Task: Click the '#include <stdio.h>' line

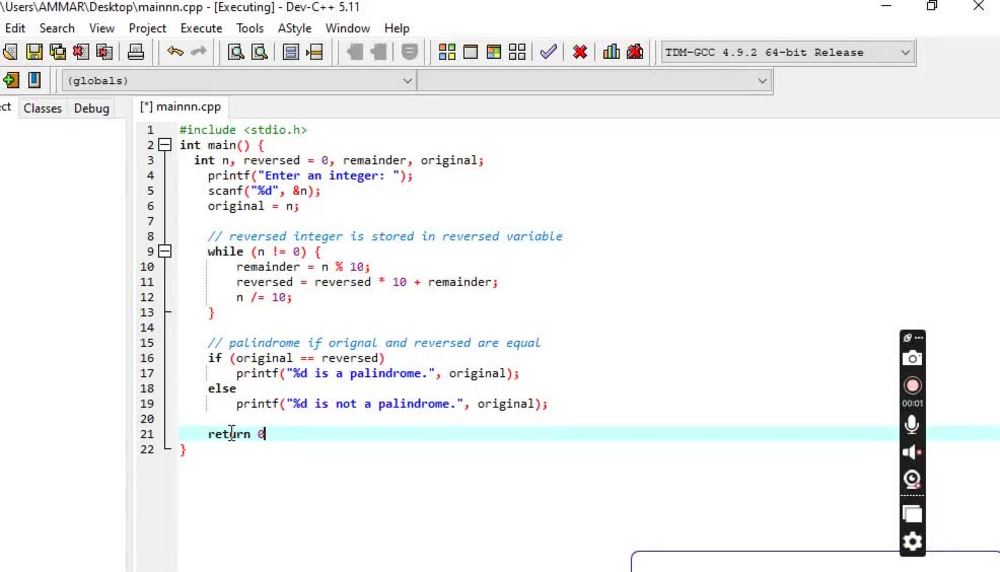Action: [243, 129]
